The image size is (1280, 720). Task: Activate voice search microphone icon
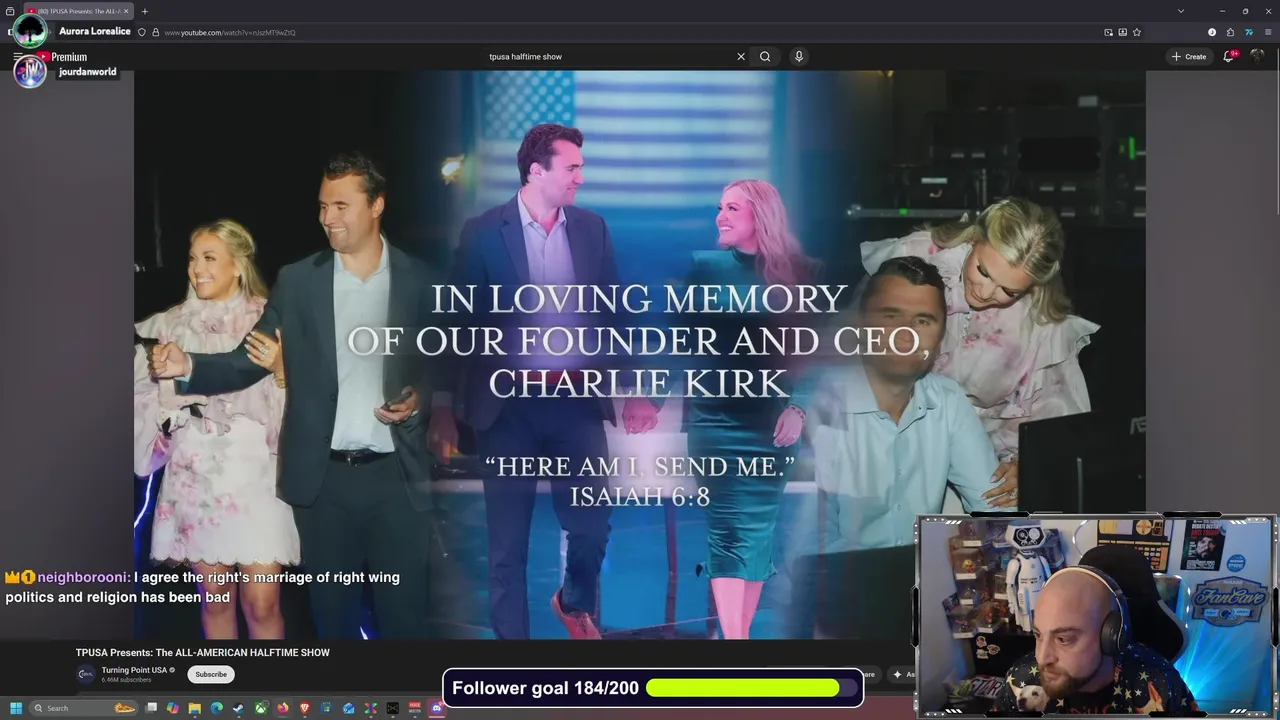(x=798, y=57)
